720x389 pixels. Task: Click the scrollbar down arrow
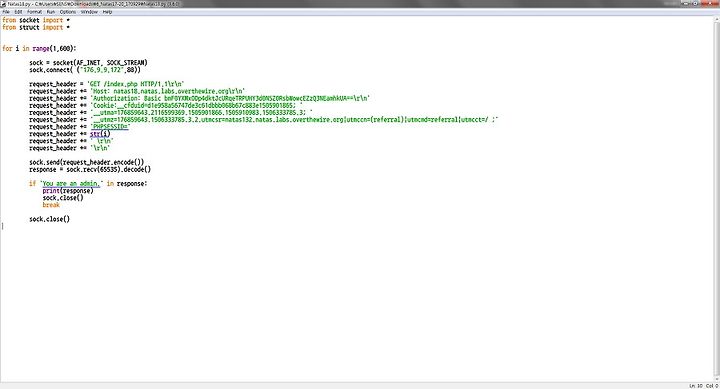pyautogui.click(x=717, y=379)
